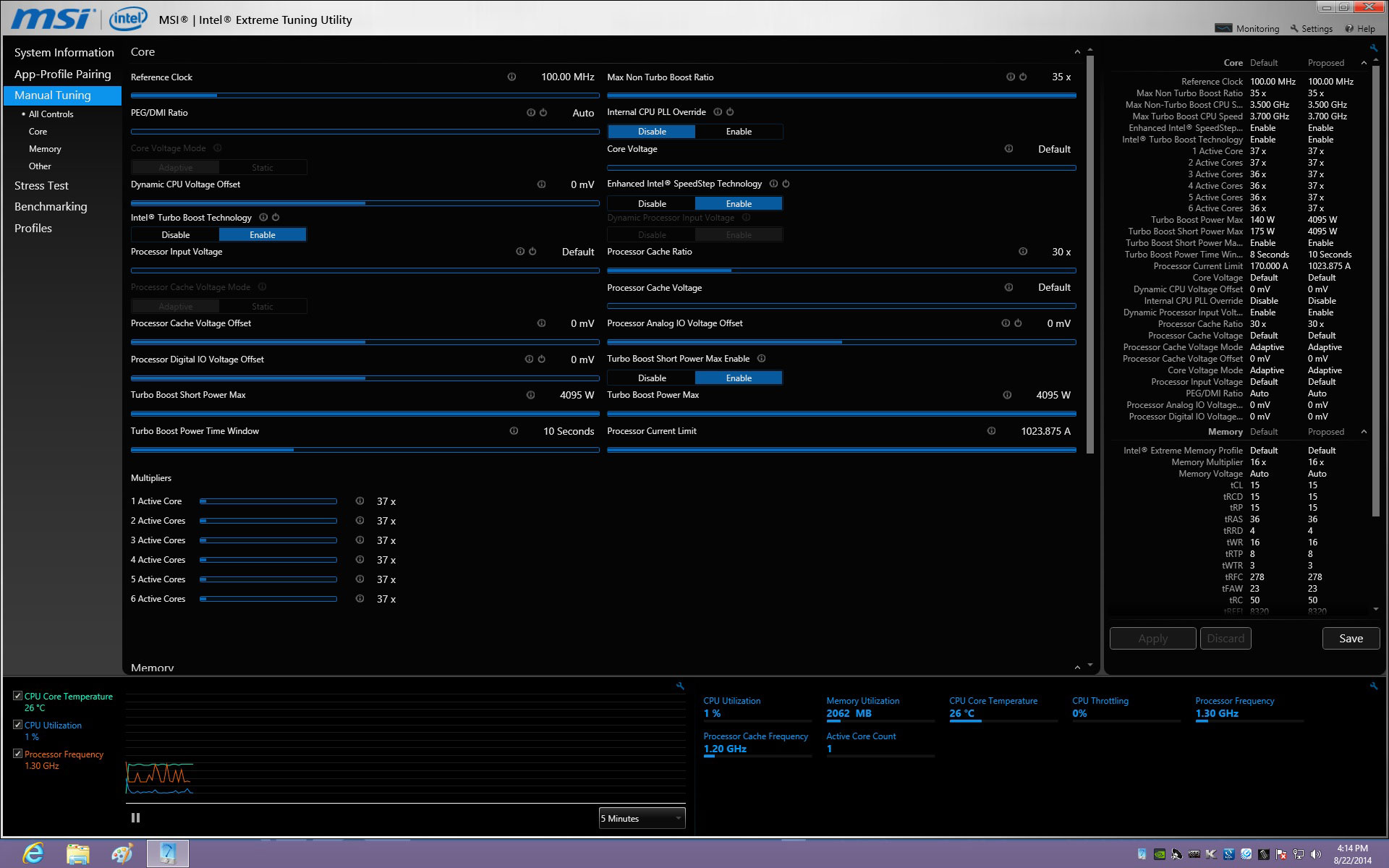The image size is (1389, 868).
Task: Disable Turbo Boost Short Power Max Enable
Action: coord(652,378)
